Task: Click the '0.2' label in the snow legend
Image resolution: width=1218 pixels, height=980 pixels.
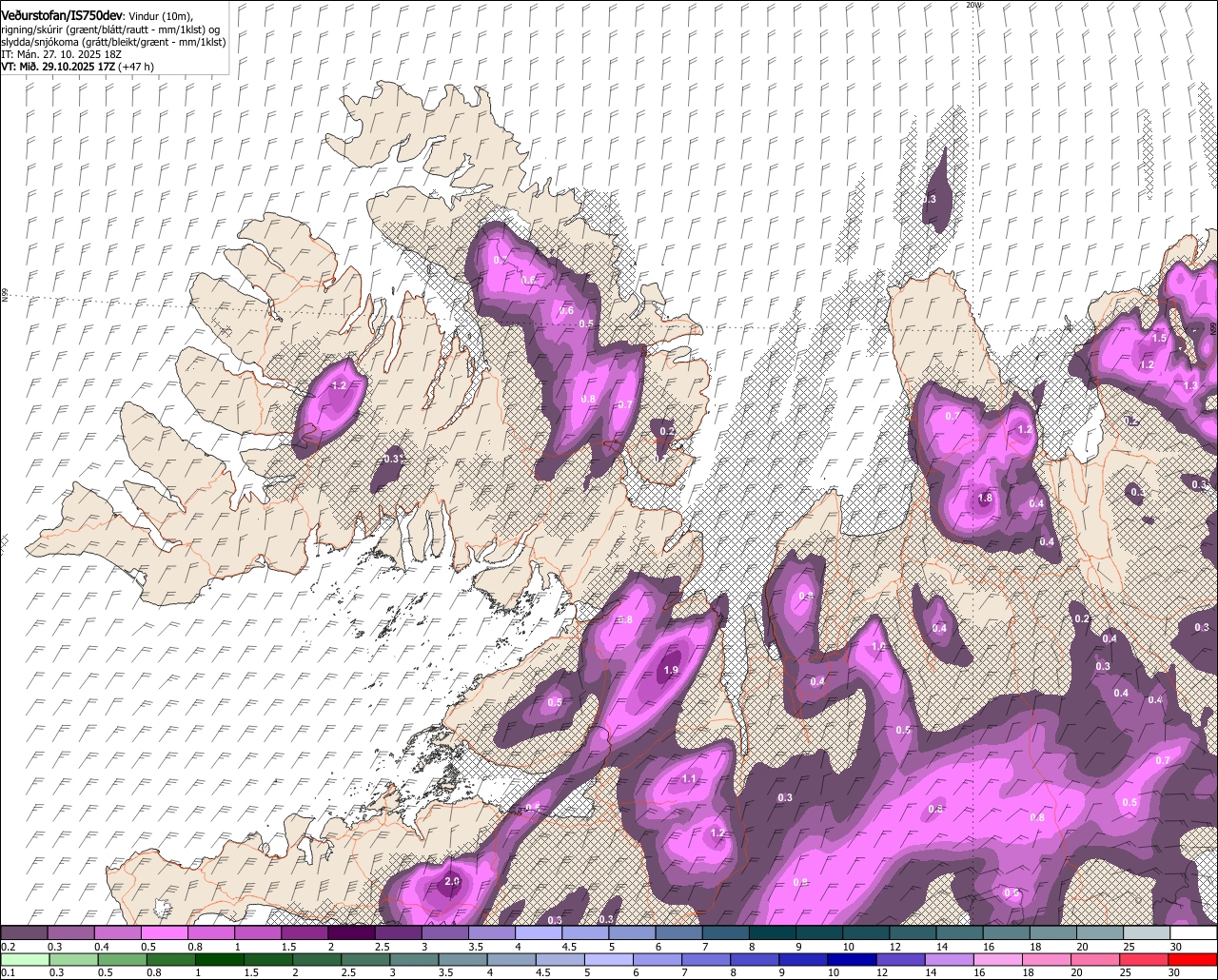Action: (8, 946)
